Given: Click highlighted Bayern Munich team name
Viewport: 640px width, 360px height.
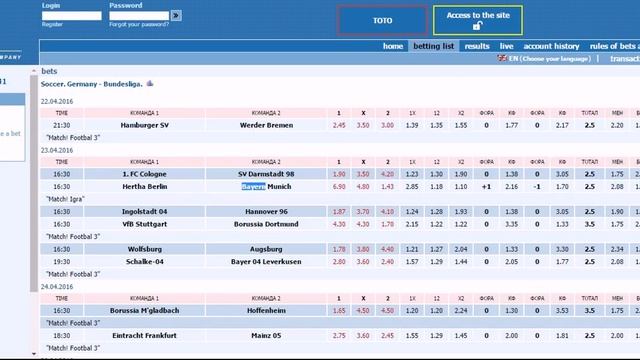Looking at the screenshot, I should tap(266, 187).
